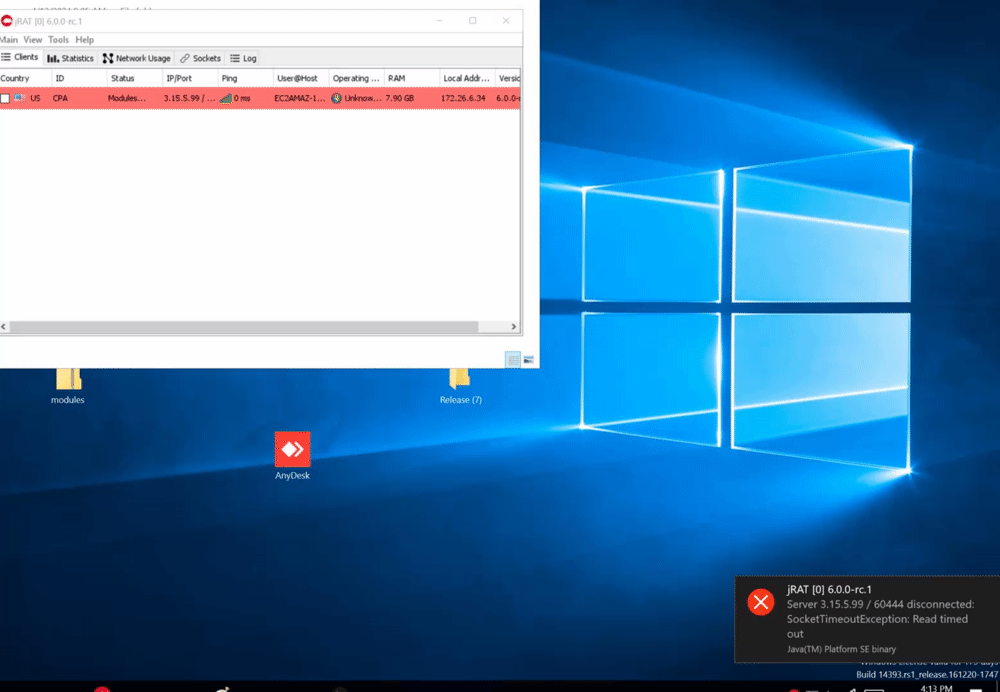Select the CPA value in the ID column

60,98
